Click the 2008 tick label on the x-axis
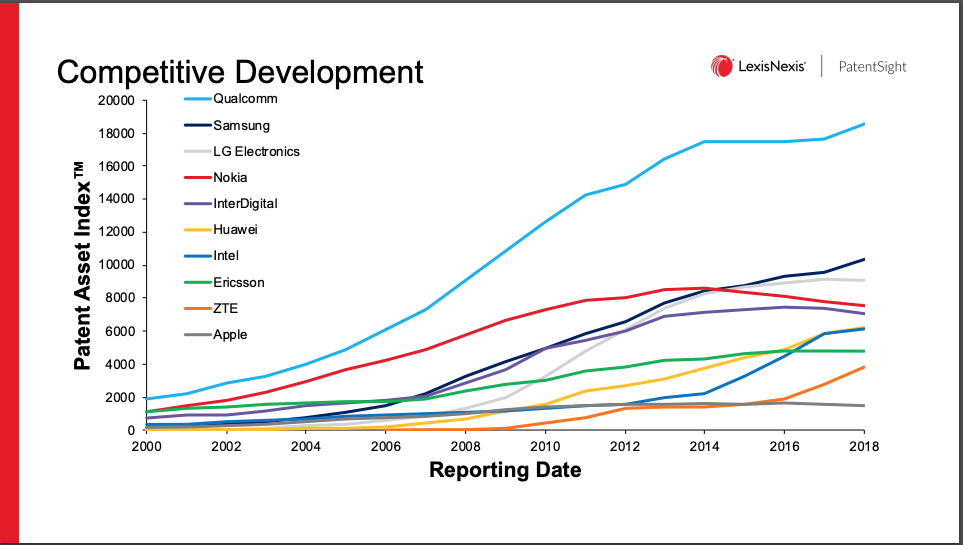The height and width of the screenshot is (545, 963). click(x=465, y=445)
